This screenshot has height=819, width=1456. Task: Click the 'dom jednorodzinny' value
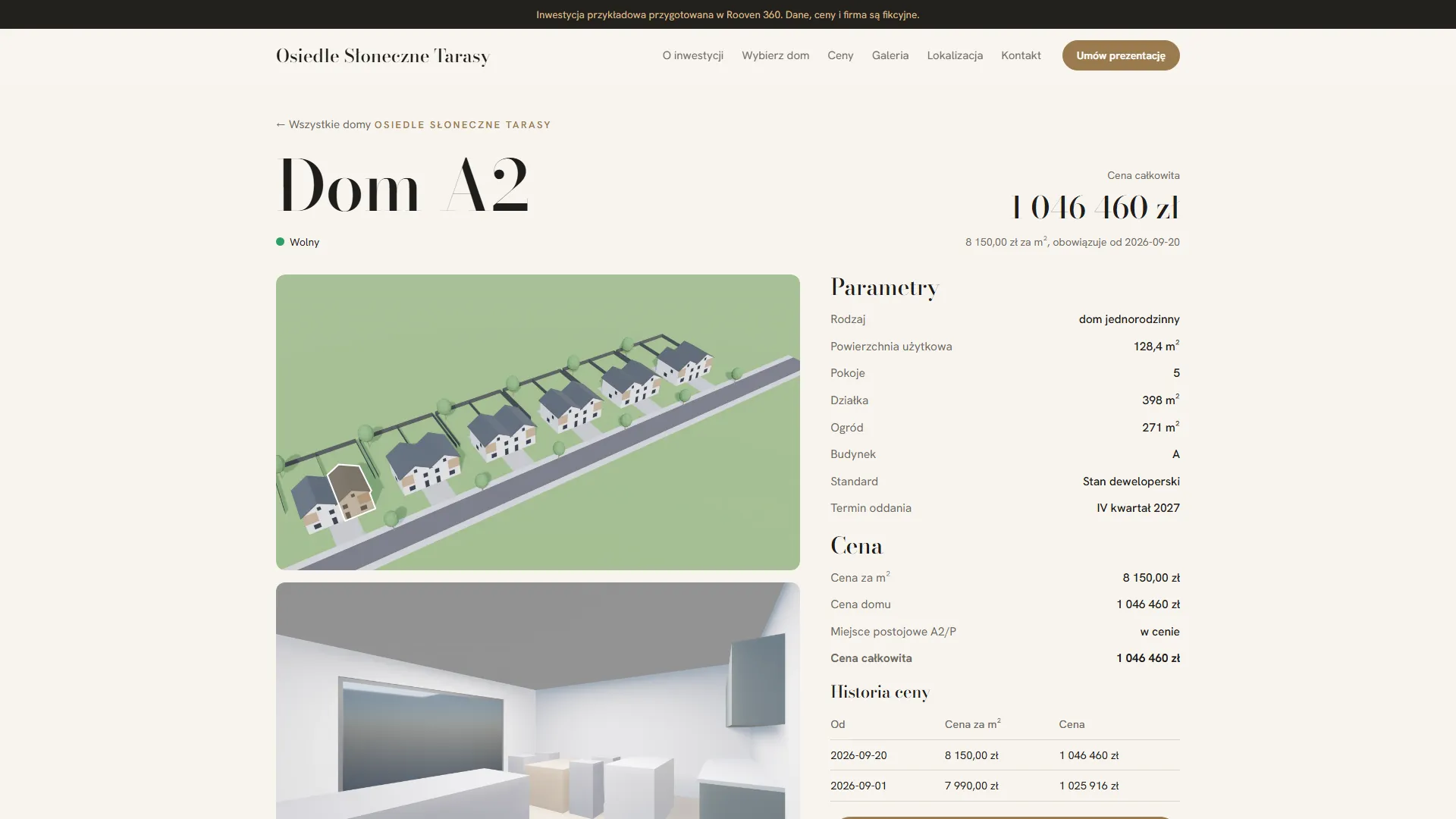point(1129,319)
